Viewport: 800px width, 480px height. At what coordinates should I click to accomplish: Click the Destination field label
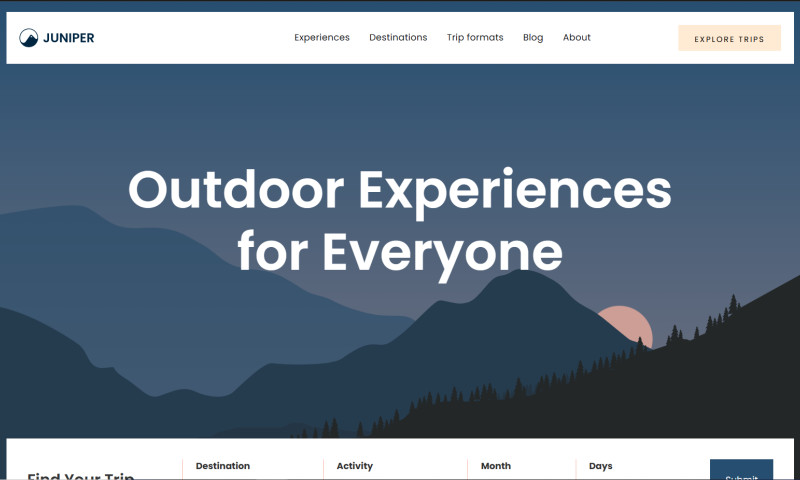223,466
